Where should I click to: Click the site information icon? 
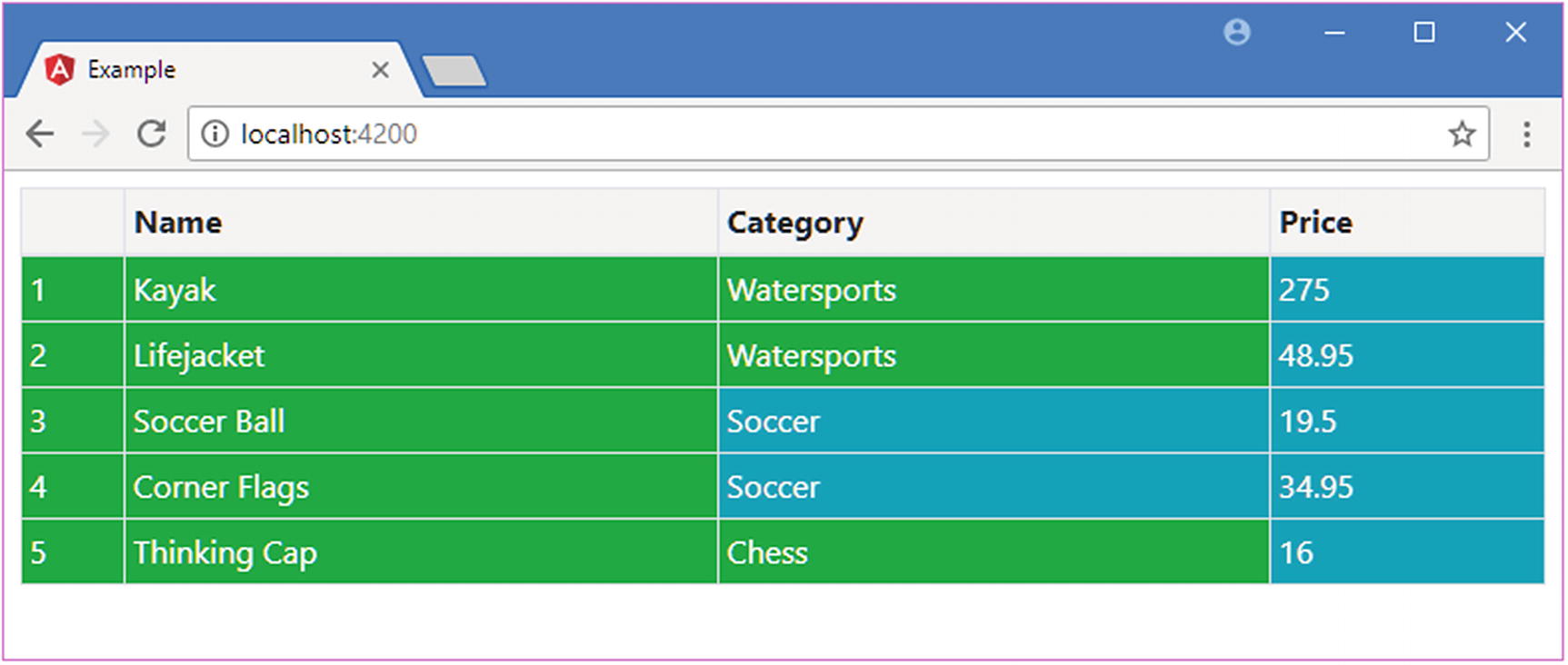coord(215,134)
